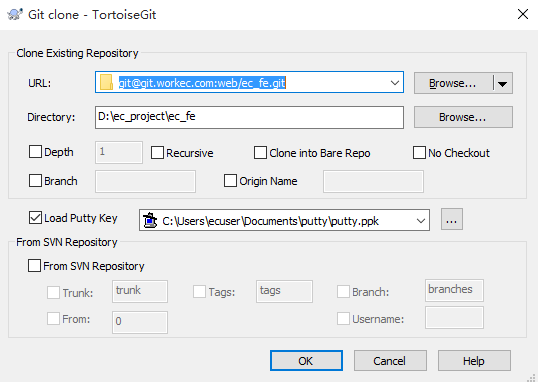
Task: Click the trunk text field
Action: [x=140, y=291]
